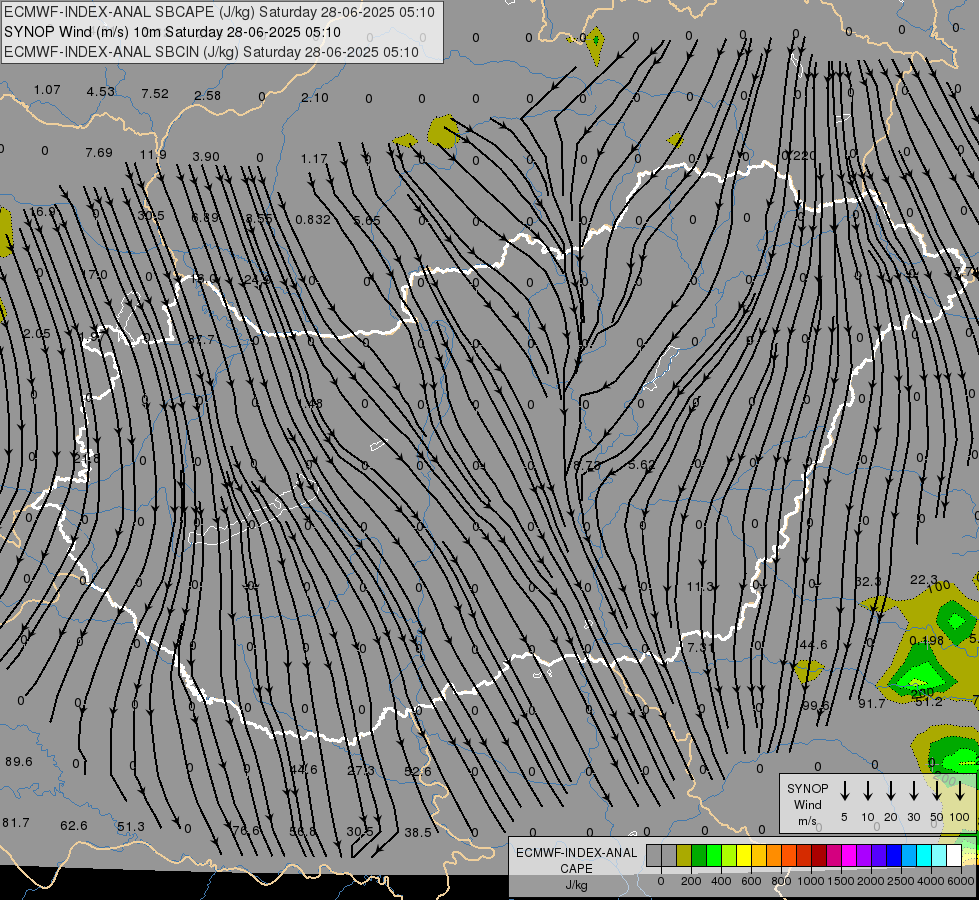Click the 30 m/s wind arrow in legend

[x=913, y=791]
